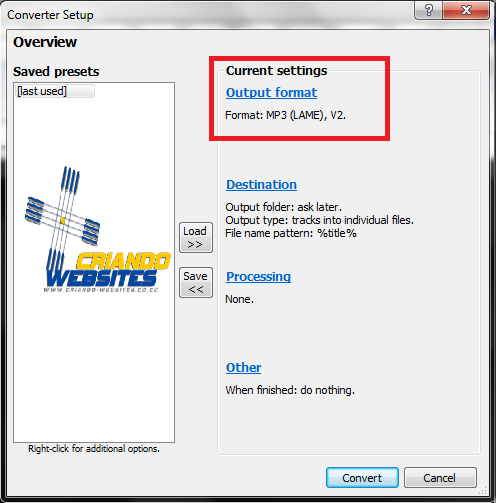Select the [last used] preset

point(55,91)
